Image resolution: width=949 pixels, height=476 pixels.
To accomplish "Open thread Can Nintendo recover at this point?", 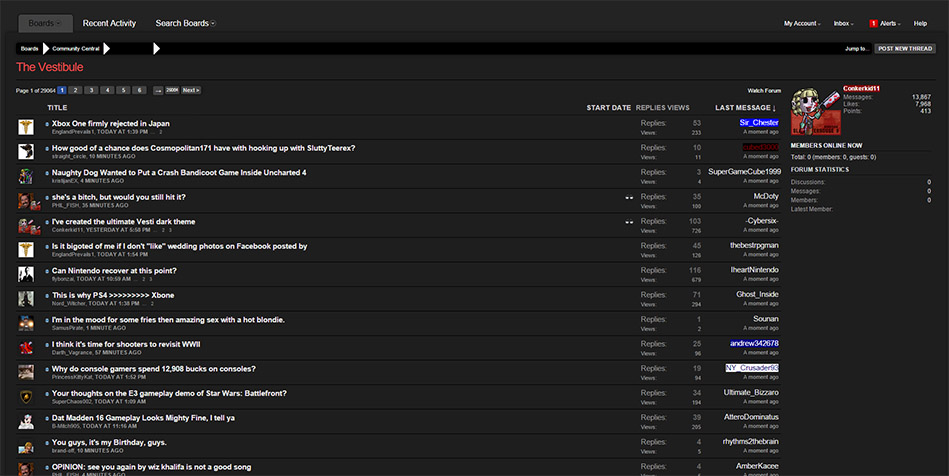I will click(114, 271).
